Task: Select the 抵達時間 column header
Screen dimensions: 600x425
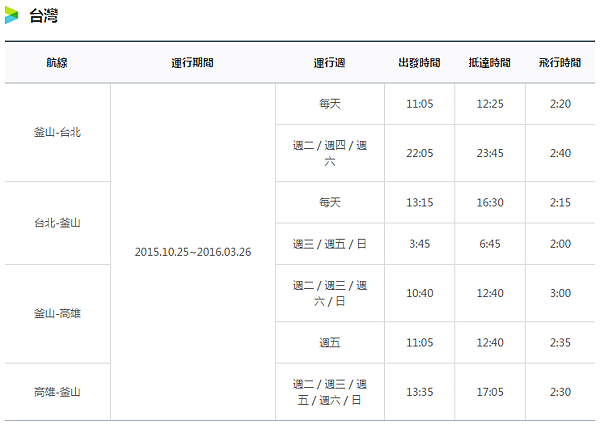Action: click(x=489, y=62)
